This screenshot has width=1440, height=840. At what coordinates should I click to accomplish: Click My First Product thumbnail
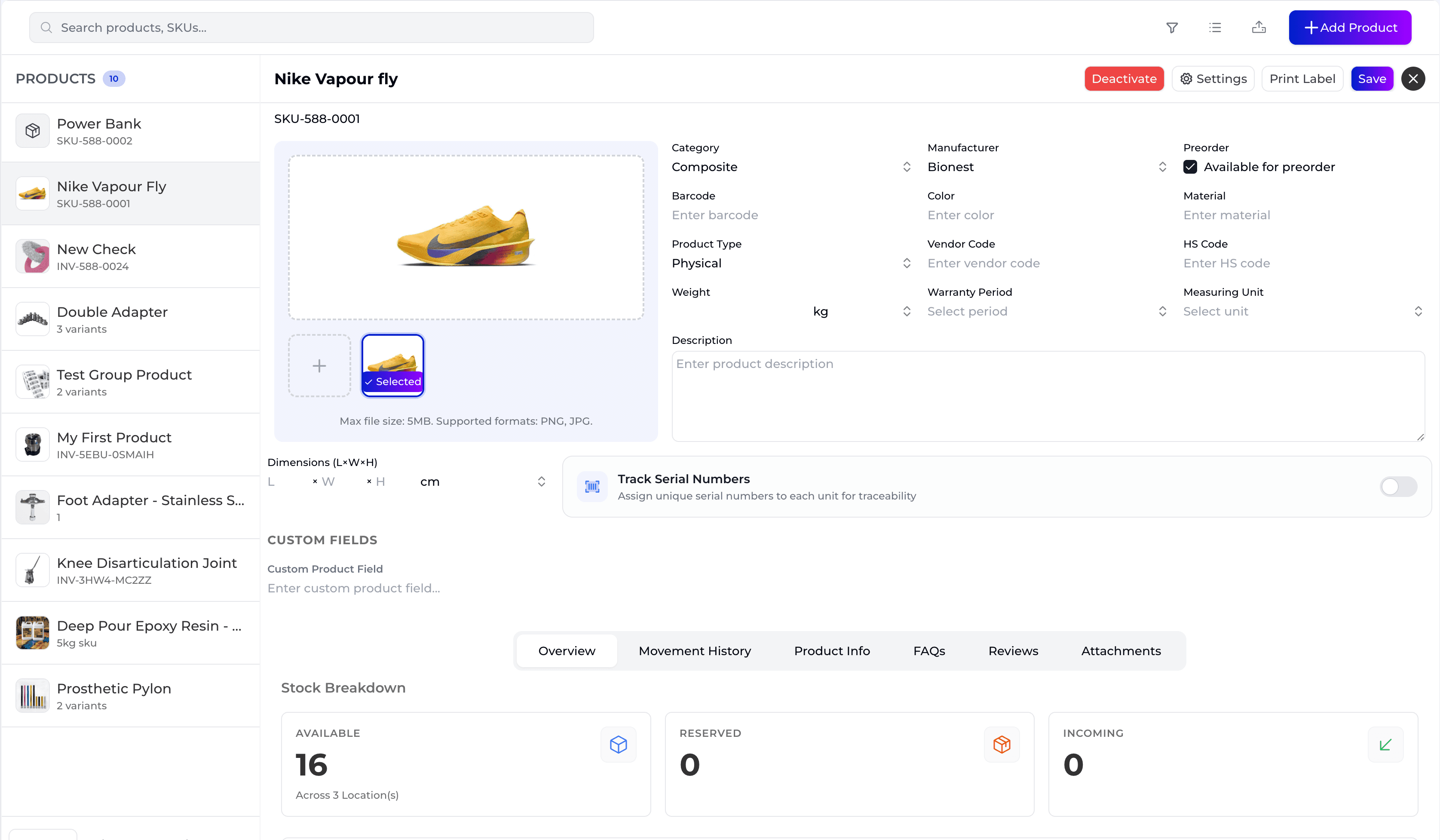pyautogui.click(x=33, y=445)
